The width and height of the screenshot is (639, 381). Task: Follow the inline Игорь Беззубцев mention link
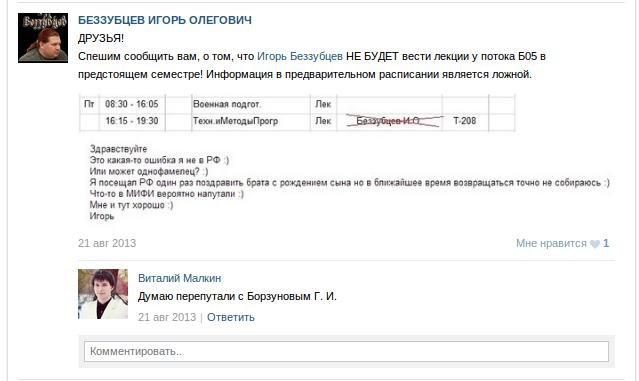pos(300,56)
